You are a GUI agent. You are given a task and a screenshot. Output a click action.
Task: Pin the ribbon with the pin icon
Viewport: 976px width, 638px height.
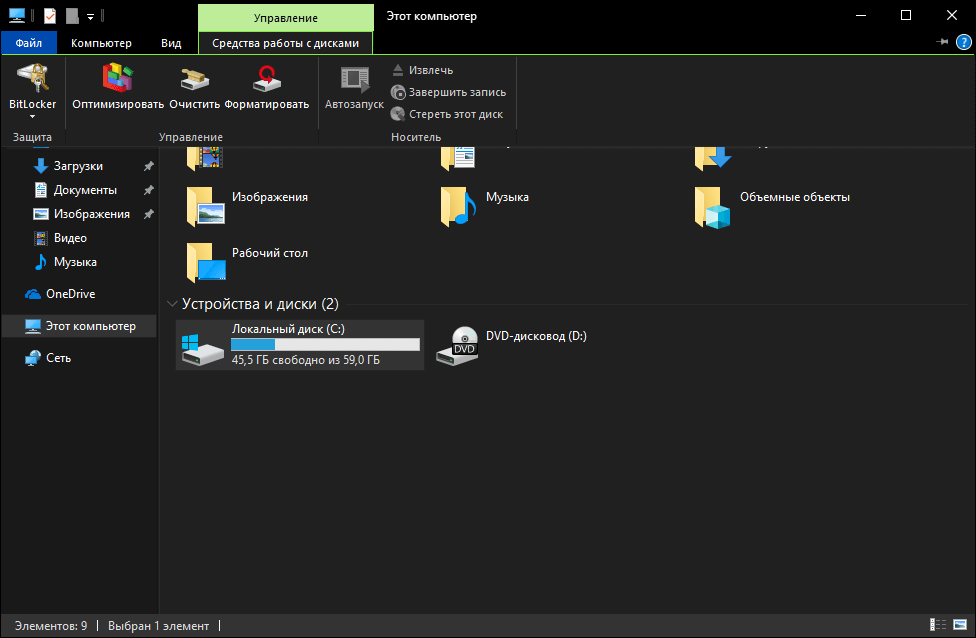point(942,42)
